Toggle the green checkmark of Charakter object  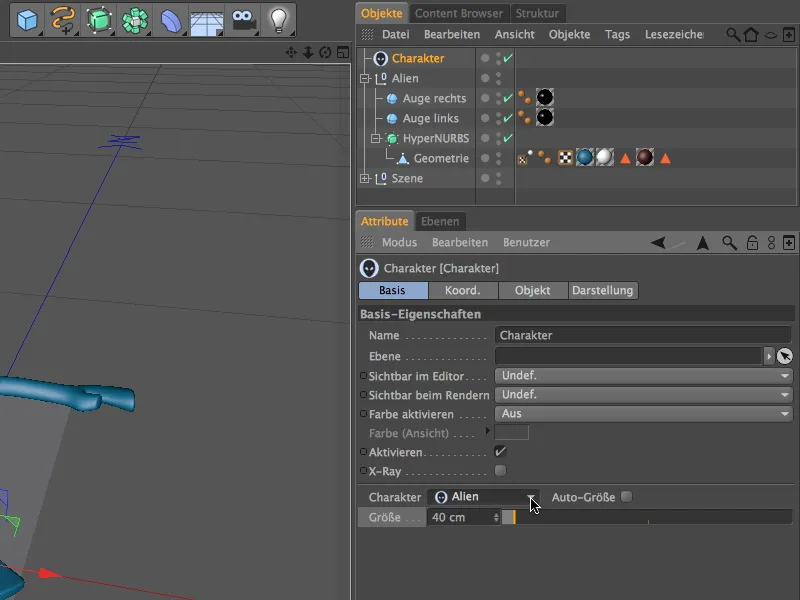pyautogui.click(x=508, y=58)
